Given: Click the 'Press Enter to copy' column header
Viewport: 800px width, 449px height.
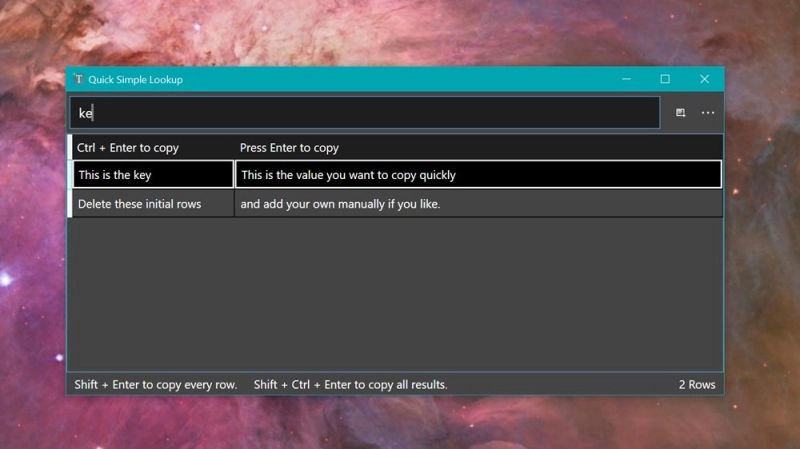Looking at the screenshot, I should point(478,147).
